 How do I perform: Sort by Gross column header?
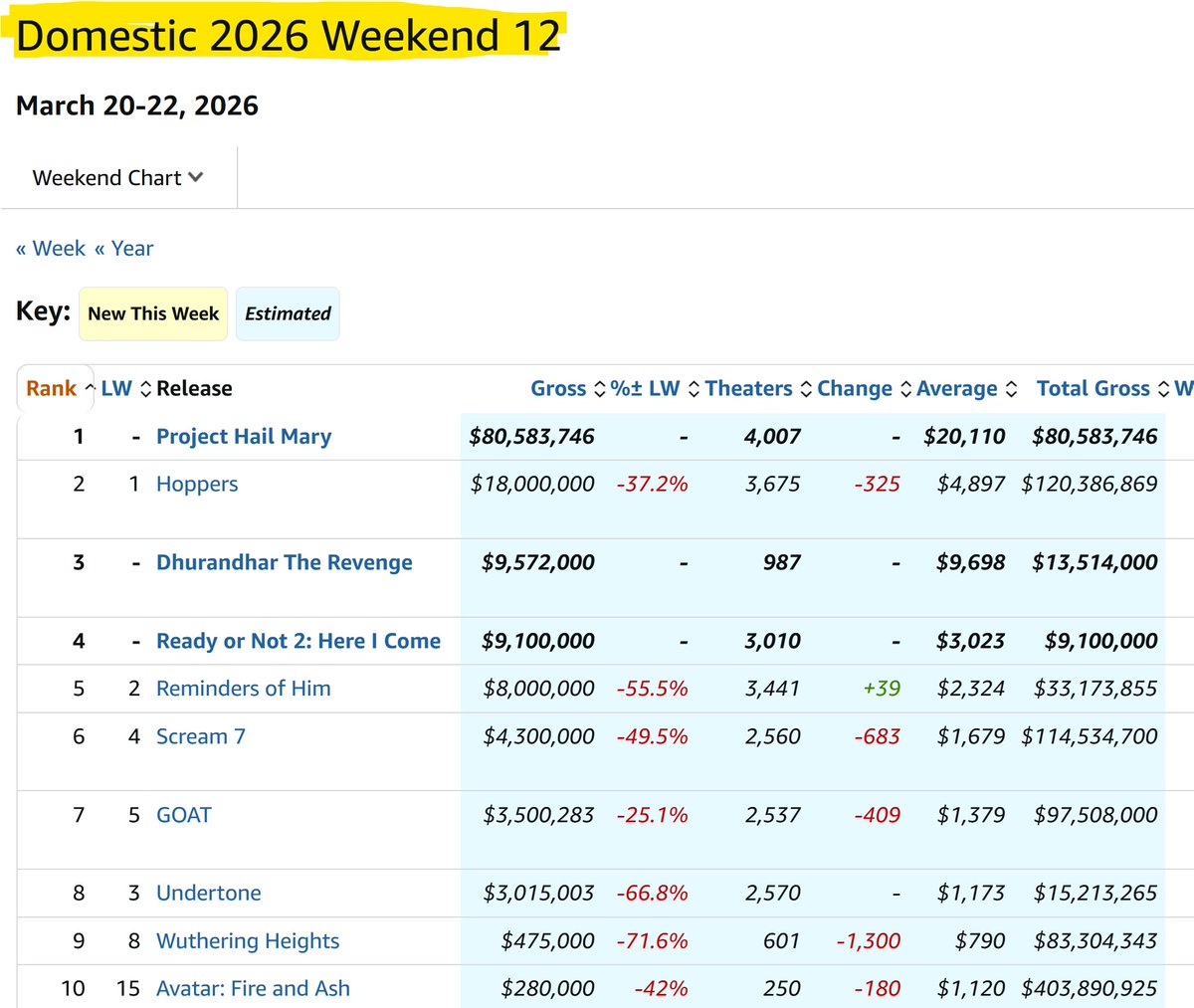click(558, 389)
